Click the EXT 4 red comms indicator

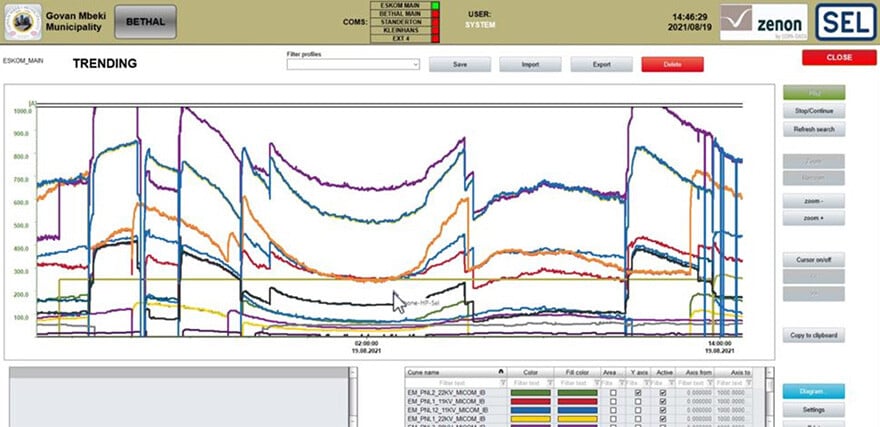435,39
